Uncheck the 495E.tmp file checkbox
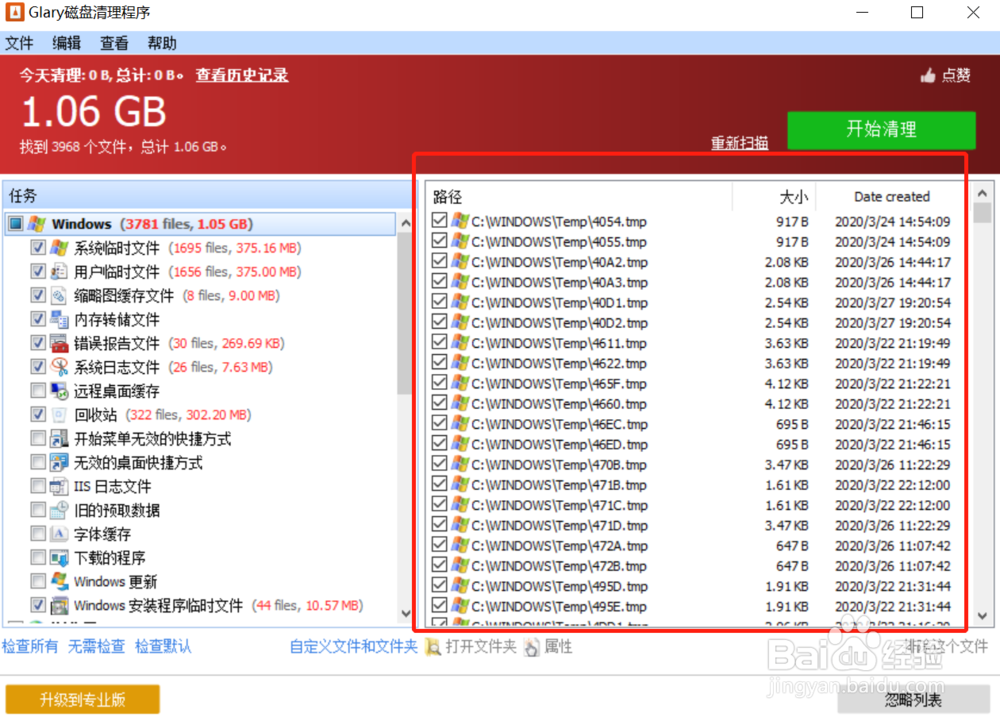The image size is (1000, 721). pyautogui.click(x=439, y=605)
